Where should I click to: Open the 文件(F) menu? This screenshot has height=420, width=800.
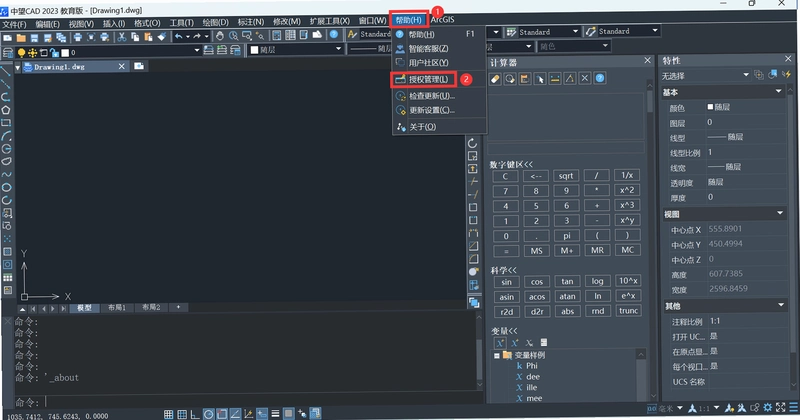[x=14, y=24]
